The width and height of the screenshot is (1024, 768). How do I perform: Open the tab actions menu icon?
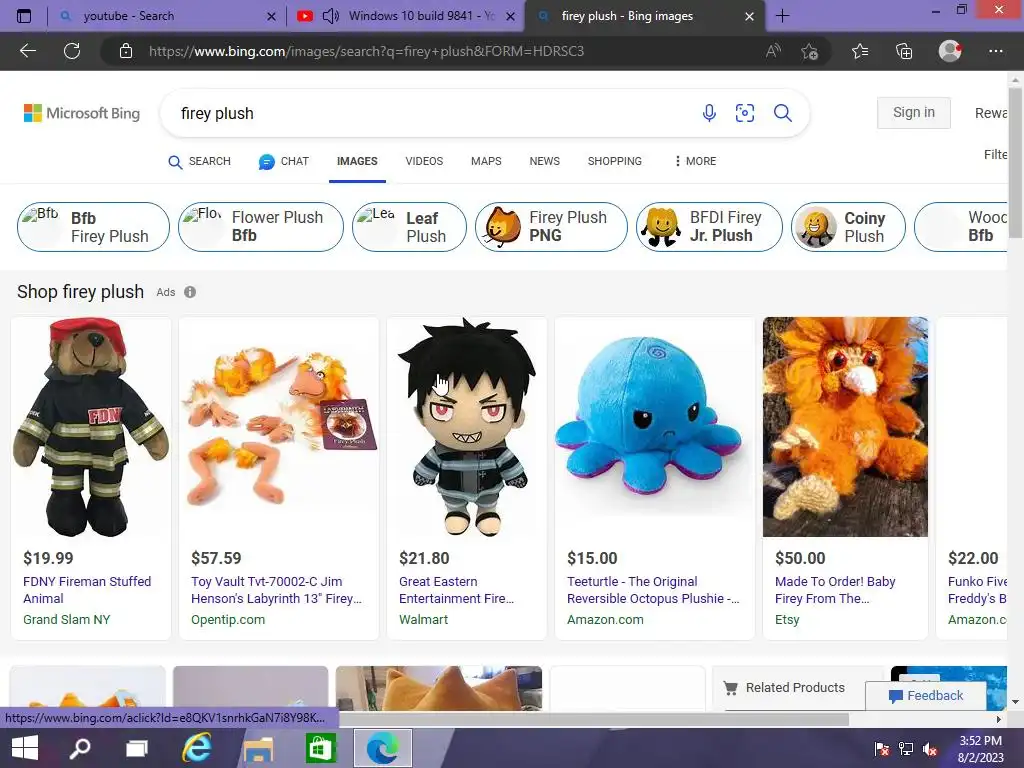pyautogui.click(x=24, y=16)
